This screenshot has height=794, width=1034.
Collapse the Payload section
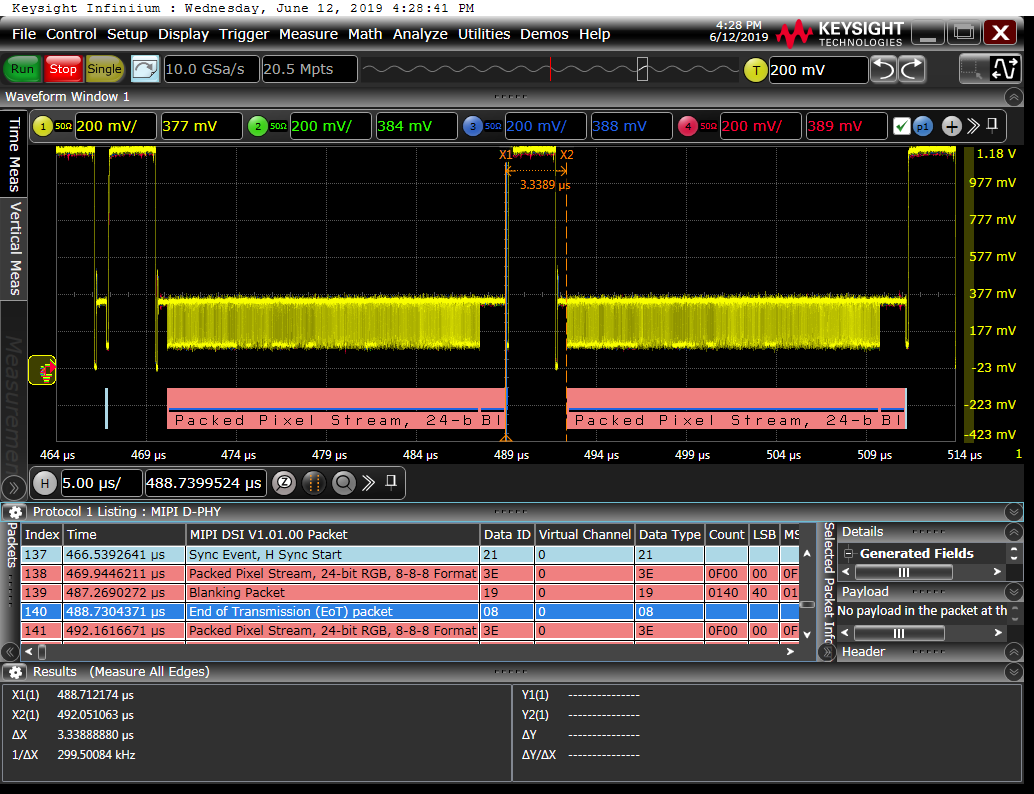(1014, 592)
